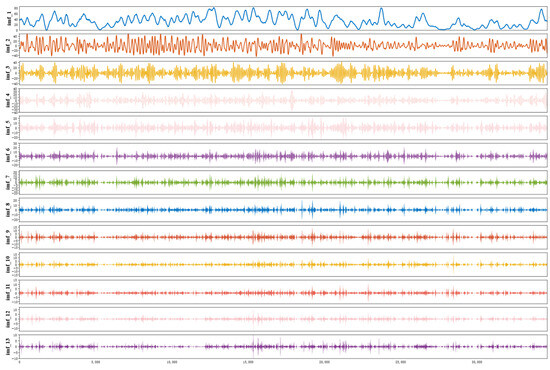
Task: Click the imf_1 axis label
Action: (x=9, y=18)
